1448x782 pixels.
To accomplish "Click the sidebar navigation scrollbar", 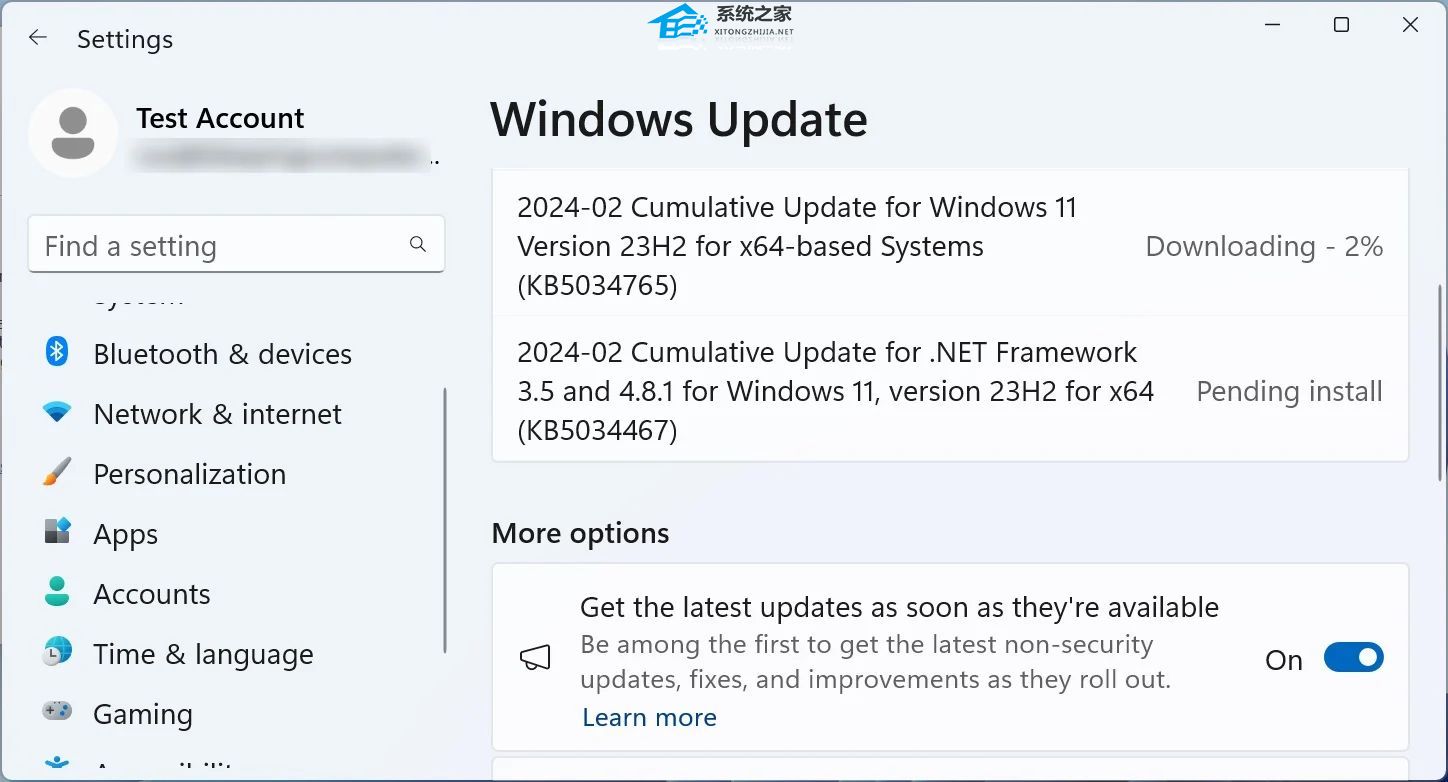I will tap(445, 520).
